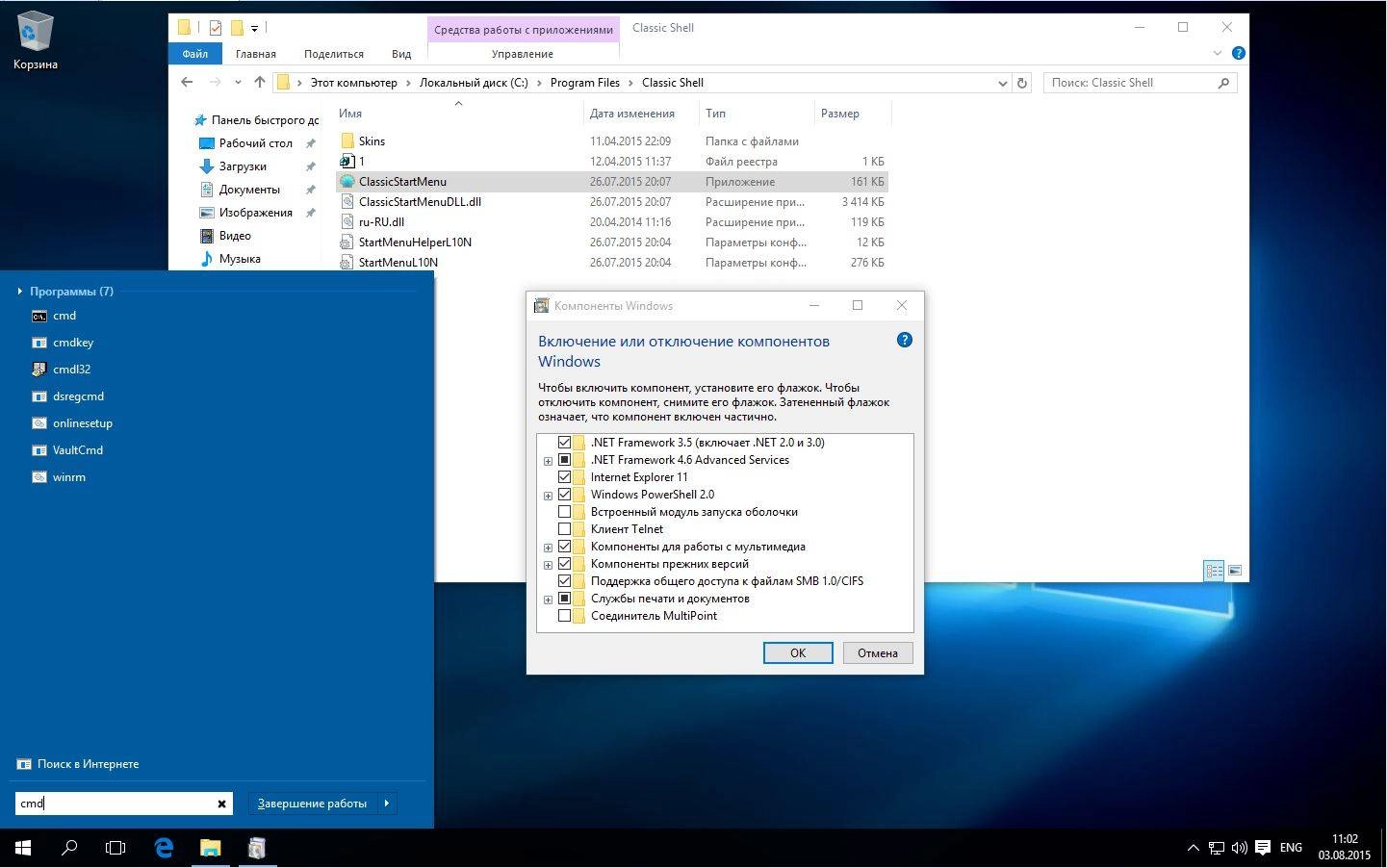The image size is (1387, 868).
Task: Click the Windows Features taskbar icon
Action: click(257, 848)
